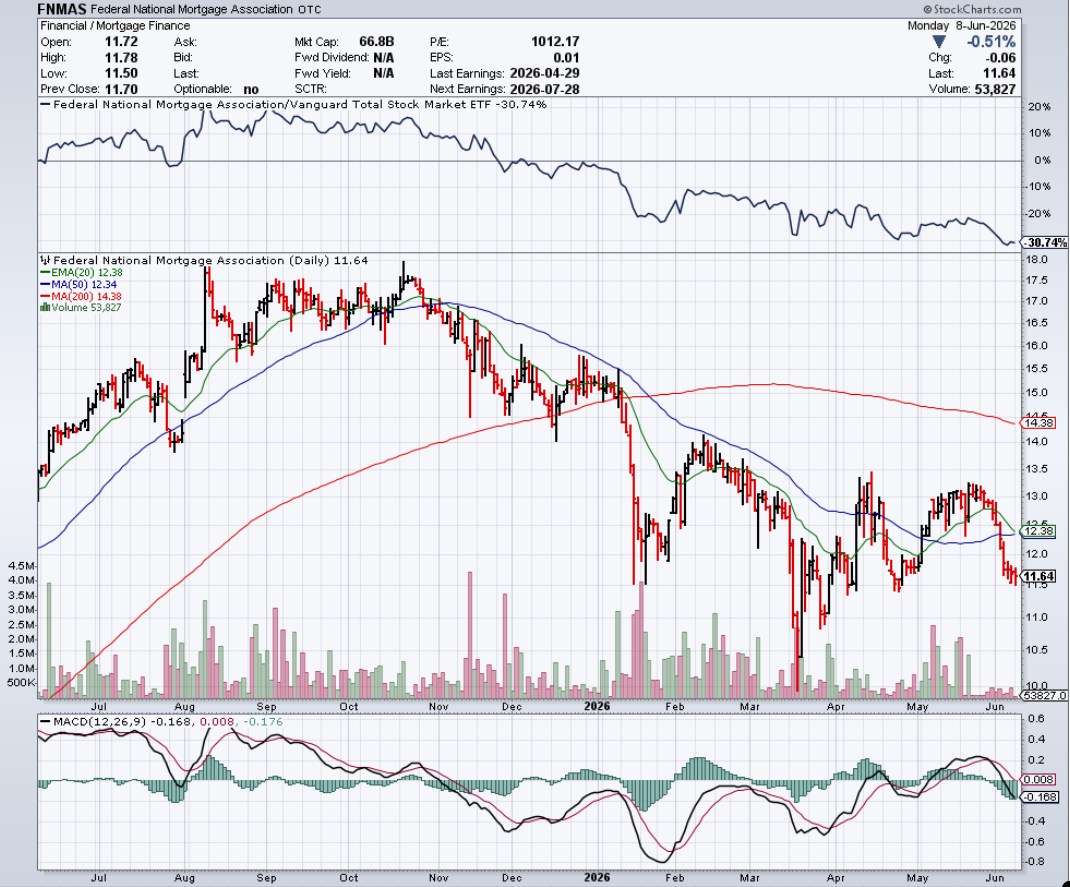Screen dimensions: 1070x887
Task: Click the blue down-arrow change indicator
Action: pos(939,42)
